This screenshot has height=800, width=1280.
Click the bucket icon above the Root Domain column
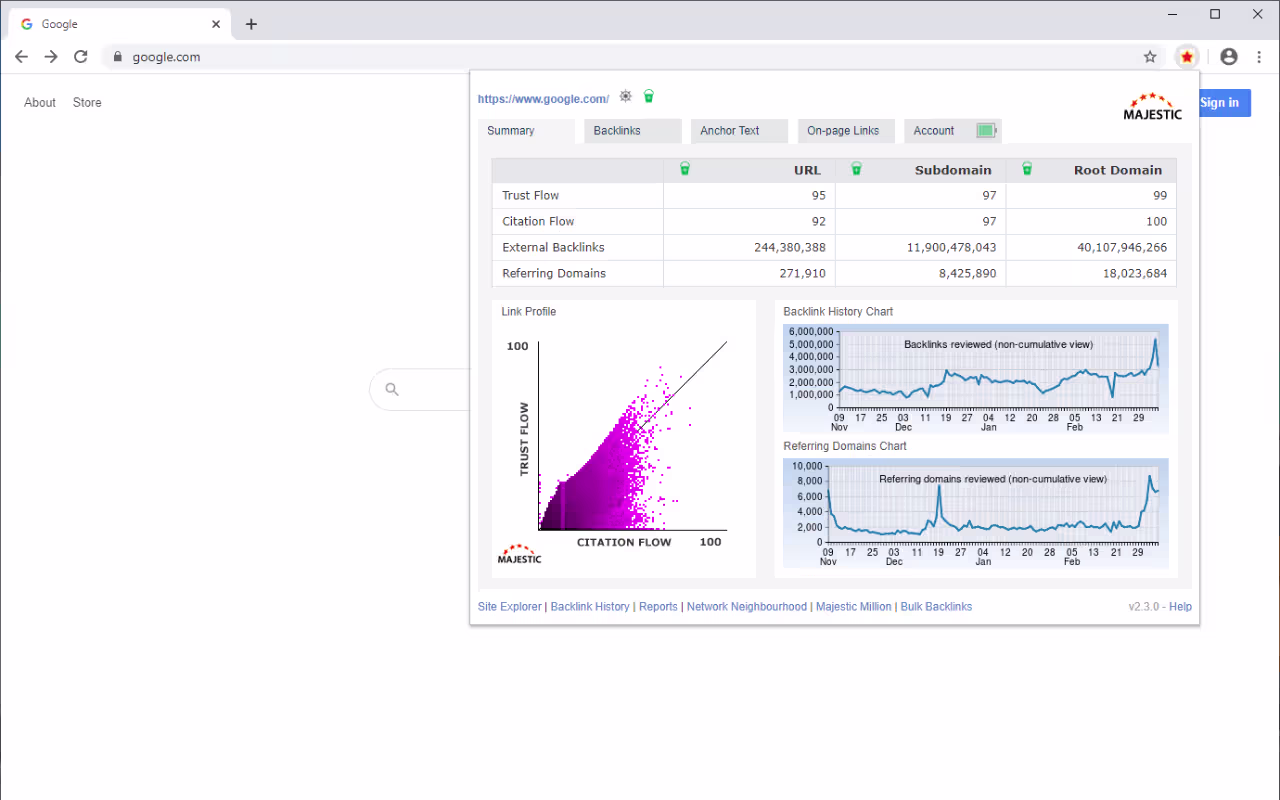click(x=1027, y=169)
